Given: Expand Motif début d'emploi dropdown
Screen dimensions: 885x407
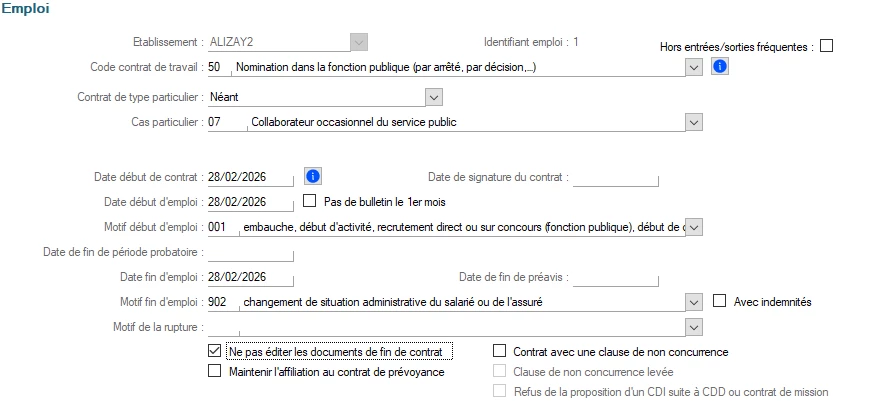Looking at the screenshot, I should pos(695,227).
